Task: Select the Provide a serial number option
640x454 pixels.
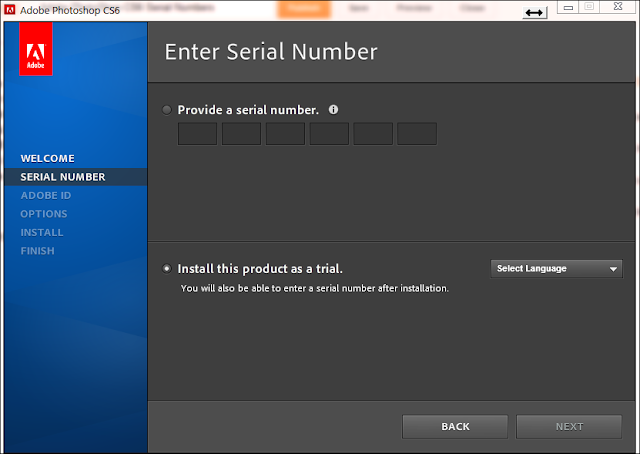Action: (167, 110)
